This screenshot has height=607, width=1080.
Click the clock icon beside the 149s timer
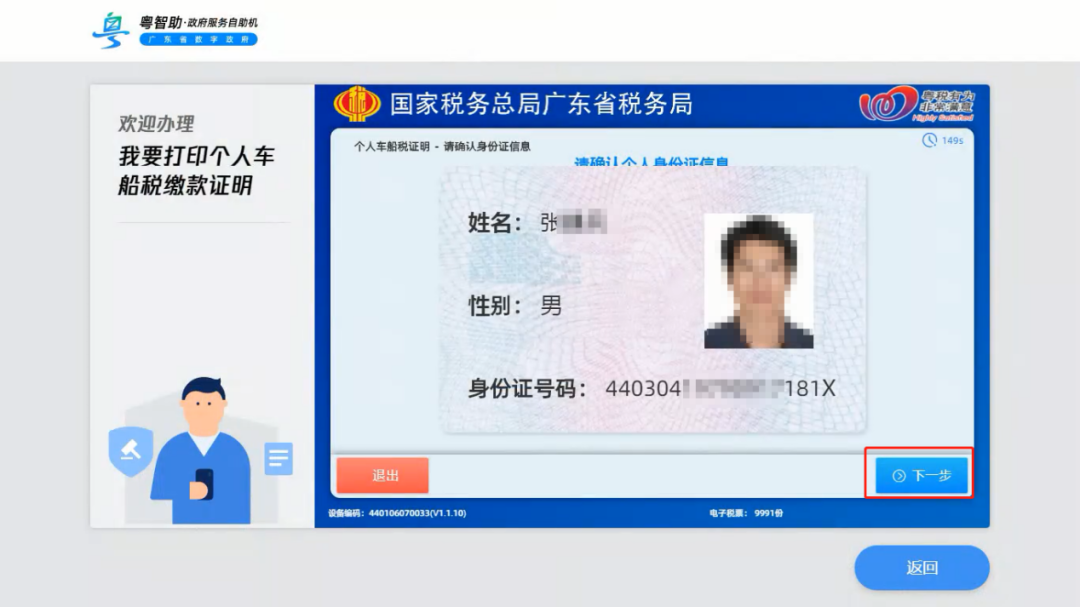coord(931,142)
